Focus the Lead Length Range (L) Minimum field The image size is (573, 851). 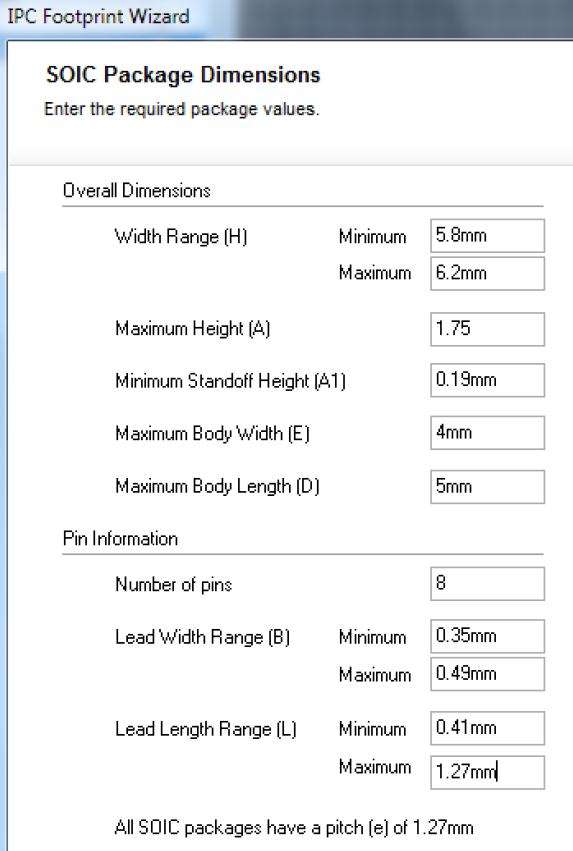point(487,728)
